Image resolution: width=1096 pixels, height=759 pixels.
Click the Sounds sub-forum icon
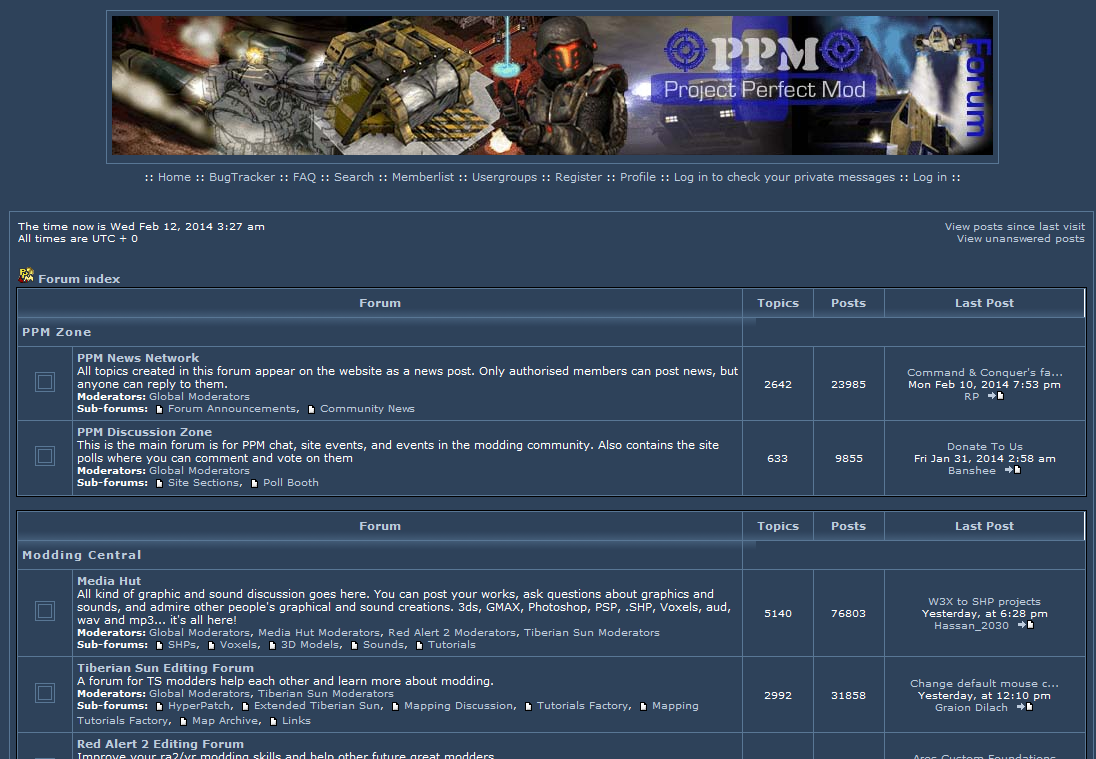click(x=355, y=646)
